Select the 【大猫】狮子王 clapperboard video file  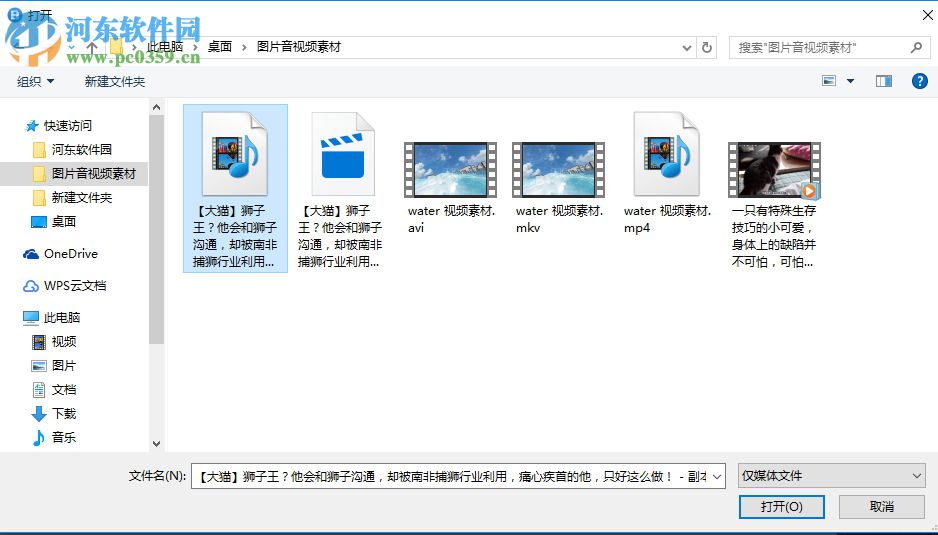coord(343,154)
